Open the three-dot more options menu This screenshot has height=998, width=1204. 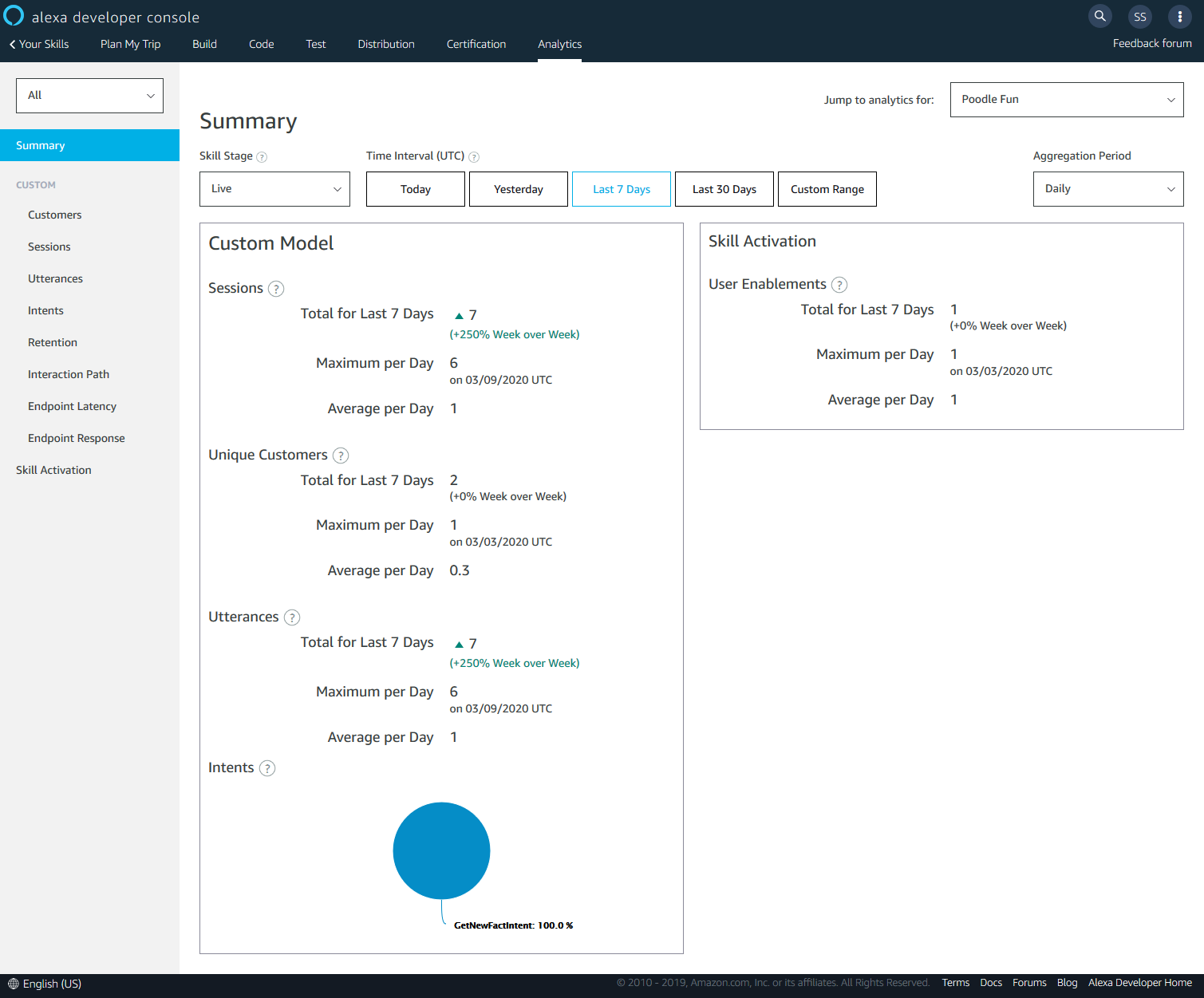tap(1179, 17)
